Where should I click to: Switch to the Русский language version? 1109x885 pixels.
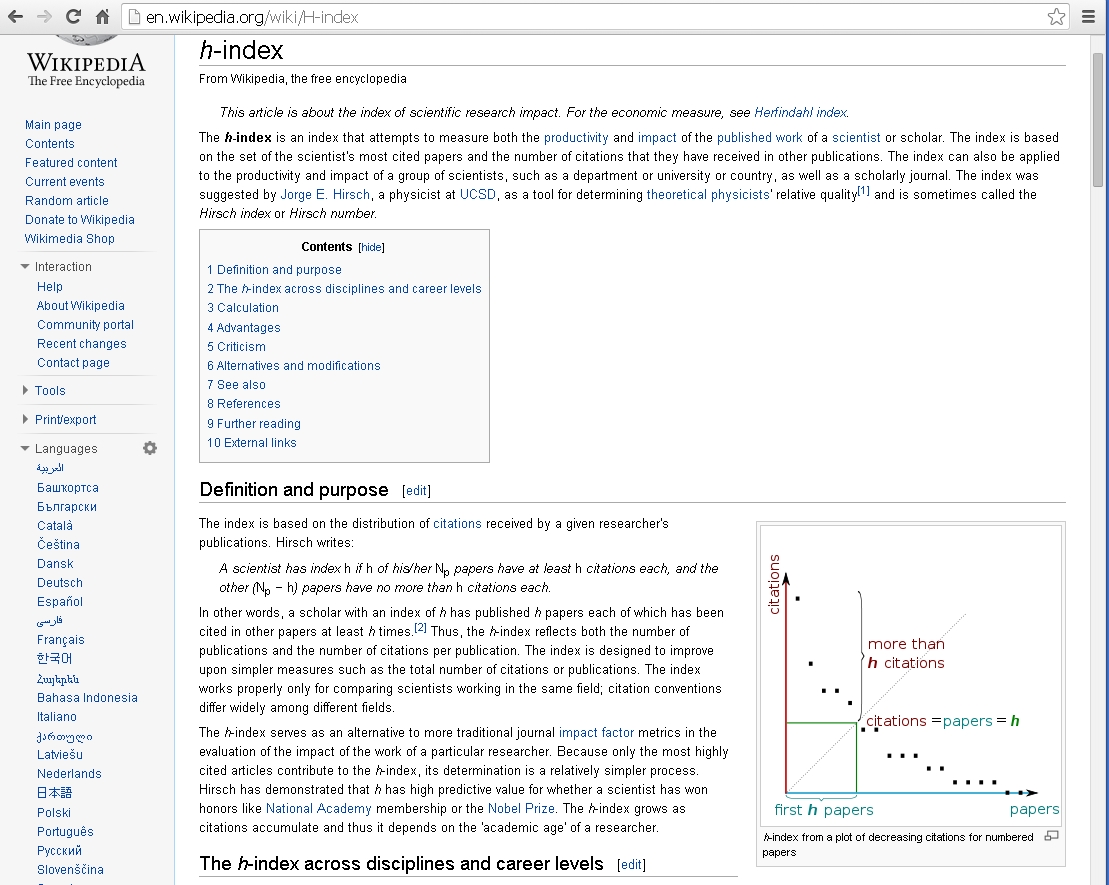[59, 851]
